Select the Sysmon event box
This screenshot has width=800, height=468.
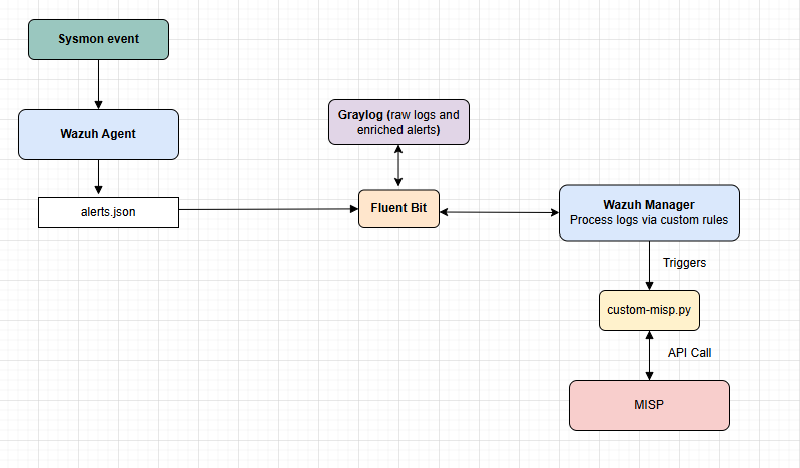(x=98, y=39)
